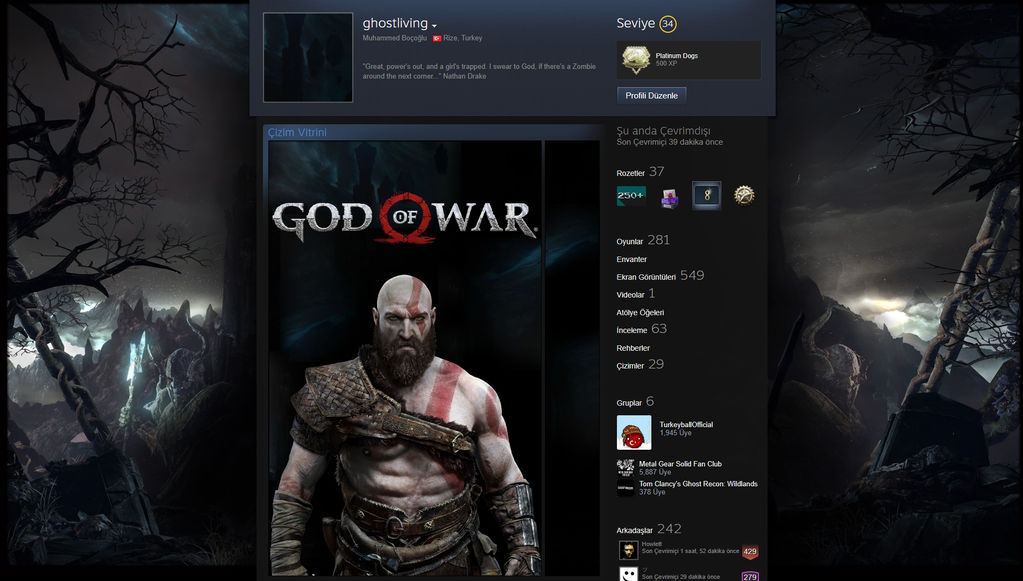Open the level 34 circle badge
This screenshot has height=581, width=1023.
(667, 24)
